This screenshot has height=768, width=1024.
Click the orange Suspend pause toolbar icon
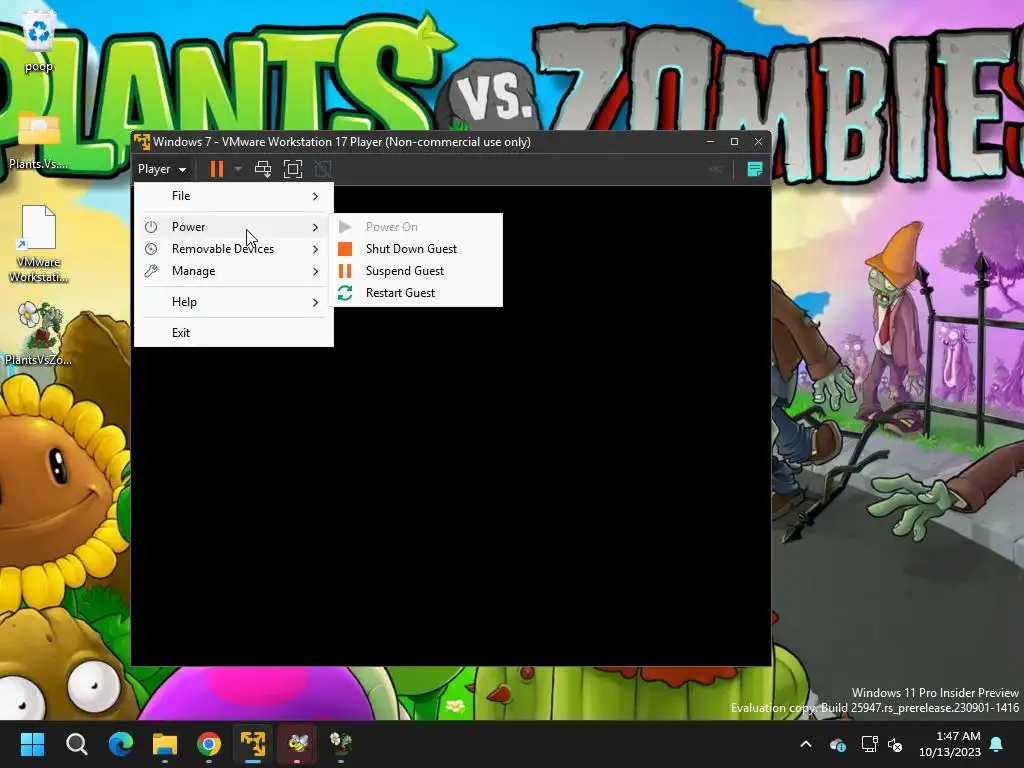pos(217,169)
